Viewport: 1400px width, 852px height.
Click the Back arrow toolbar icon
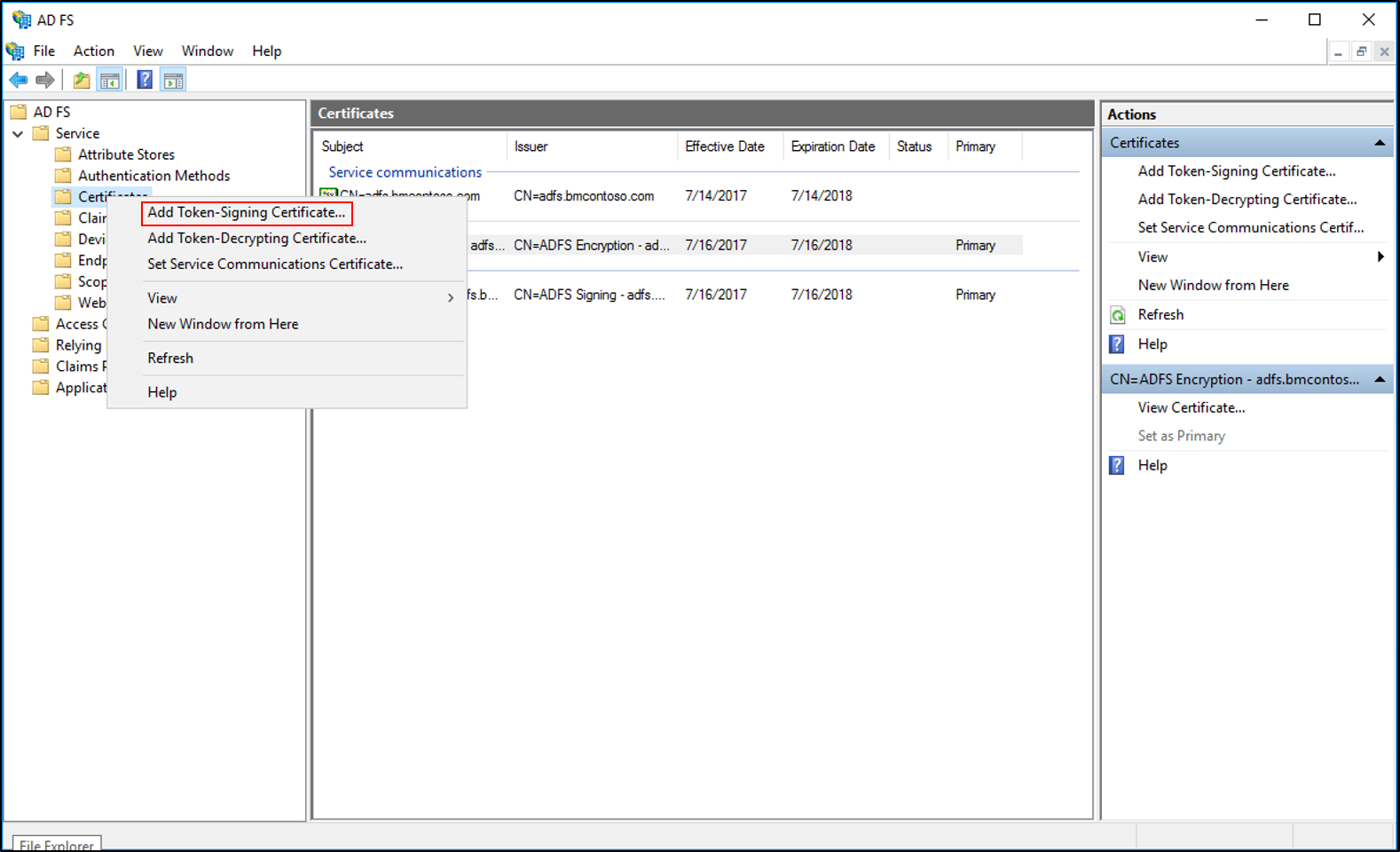tap(18, 80)
